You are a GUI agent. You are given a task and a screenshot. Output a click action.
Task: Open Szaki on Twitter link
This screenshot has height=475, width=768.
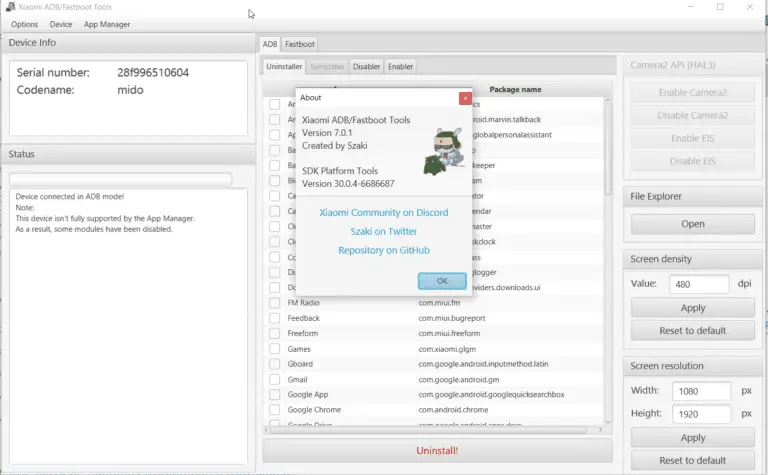(384, 231)
